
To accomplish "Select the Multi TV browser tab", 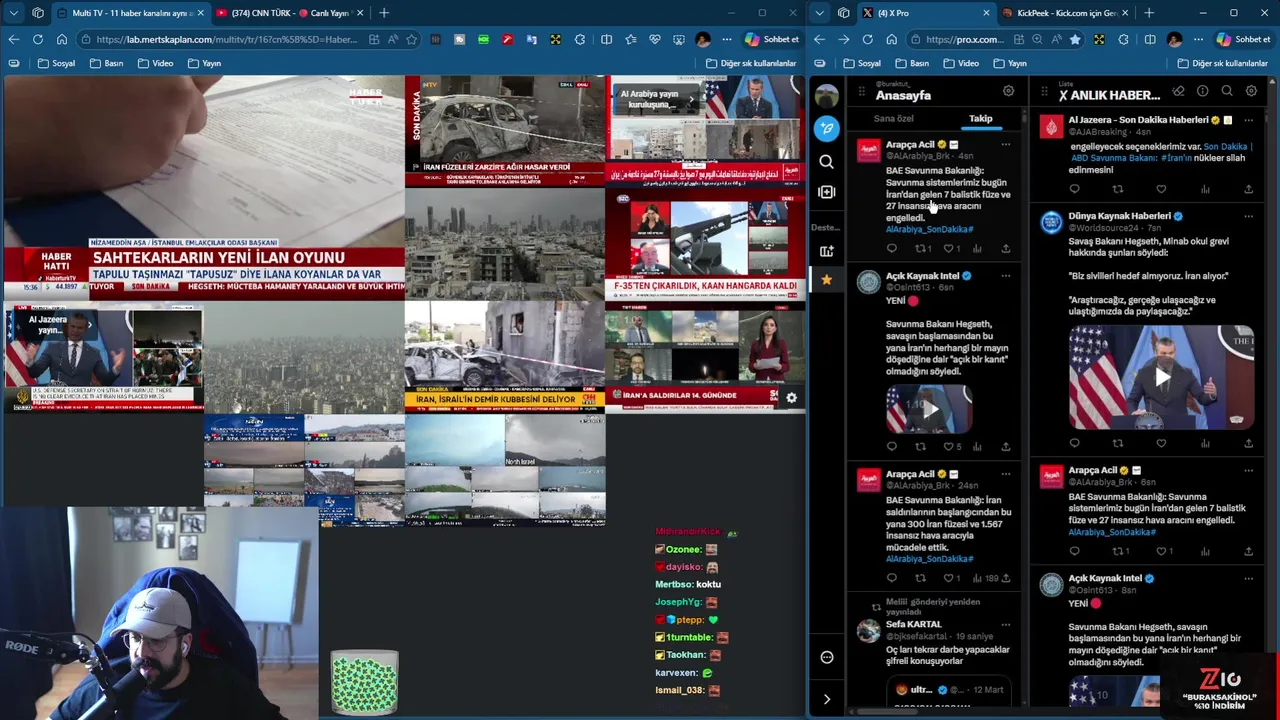I will pyautogui.click(x=129, y=13).
